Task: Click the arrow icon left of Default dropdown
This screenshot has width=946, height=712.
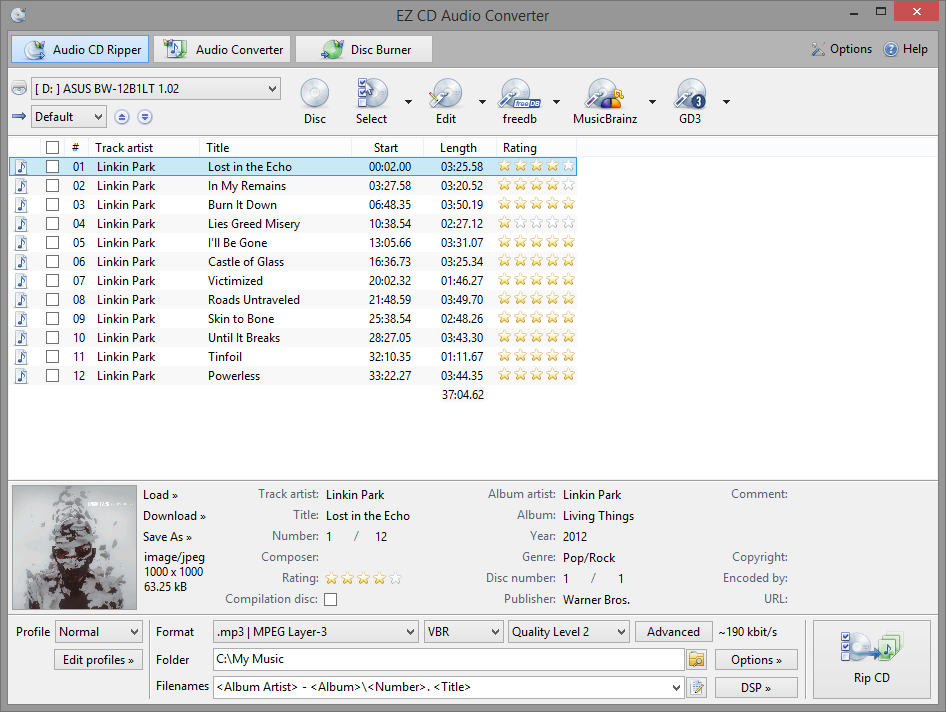Action: point(19,116)
